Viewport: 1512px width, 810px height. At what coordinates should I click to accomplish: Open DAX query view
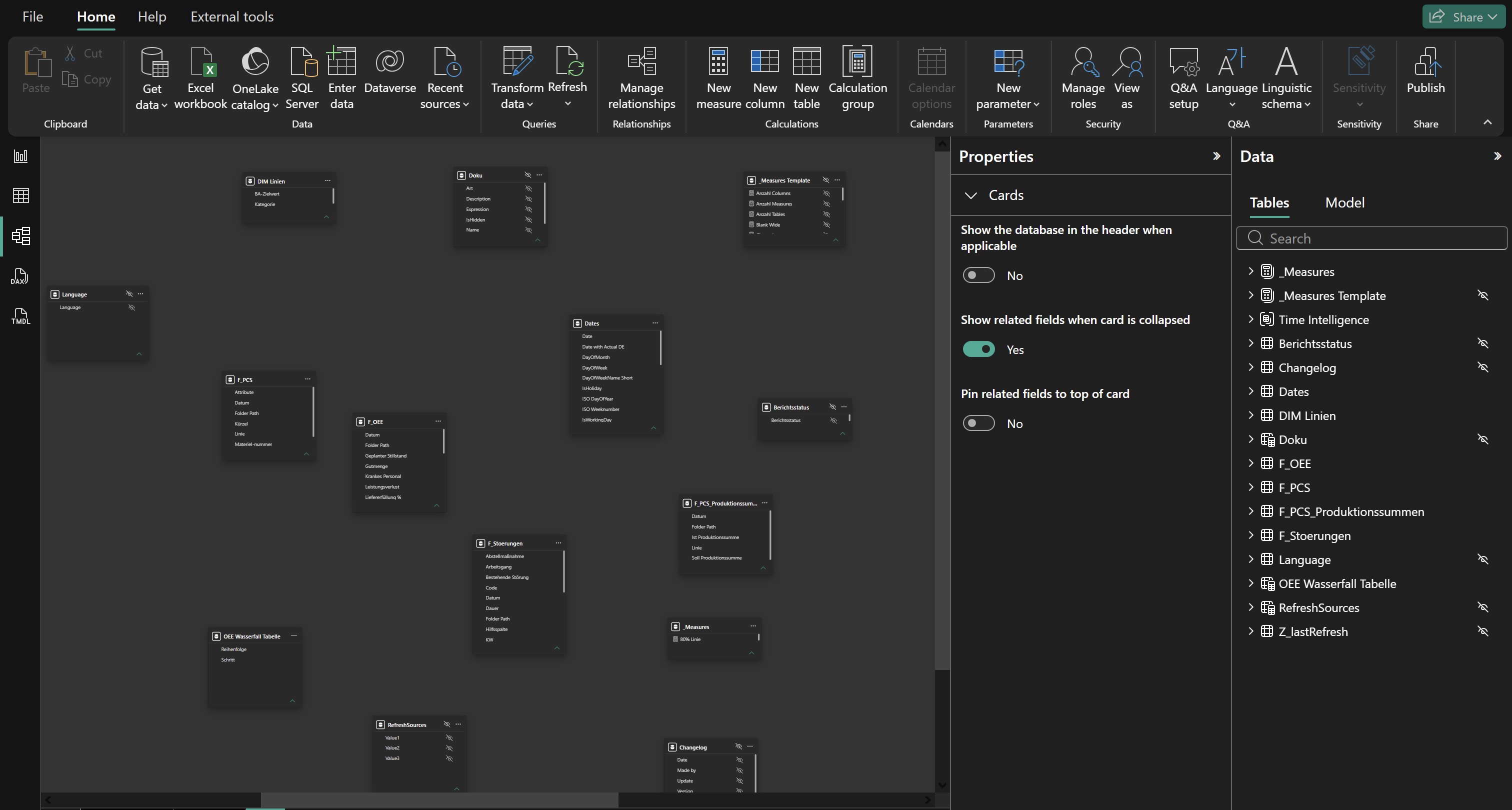tap(20, 276)
